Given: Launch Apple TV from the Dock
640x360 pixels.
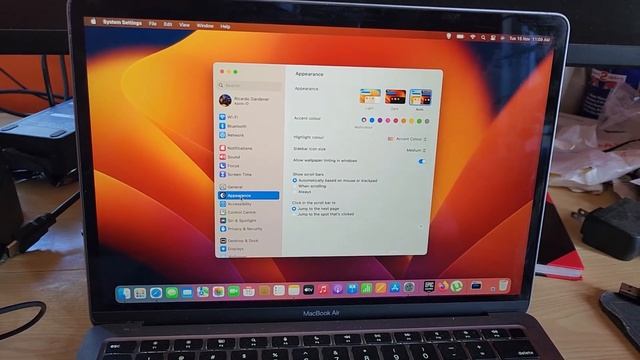Looking at the screenshot, I should 308,290.
